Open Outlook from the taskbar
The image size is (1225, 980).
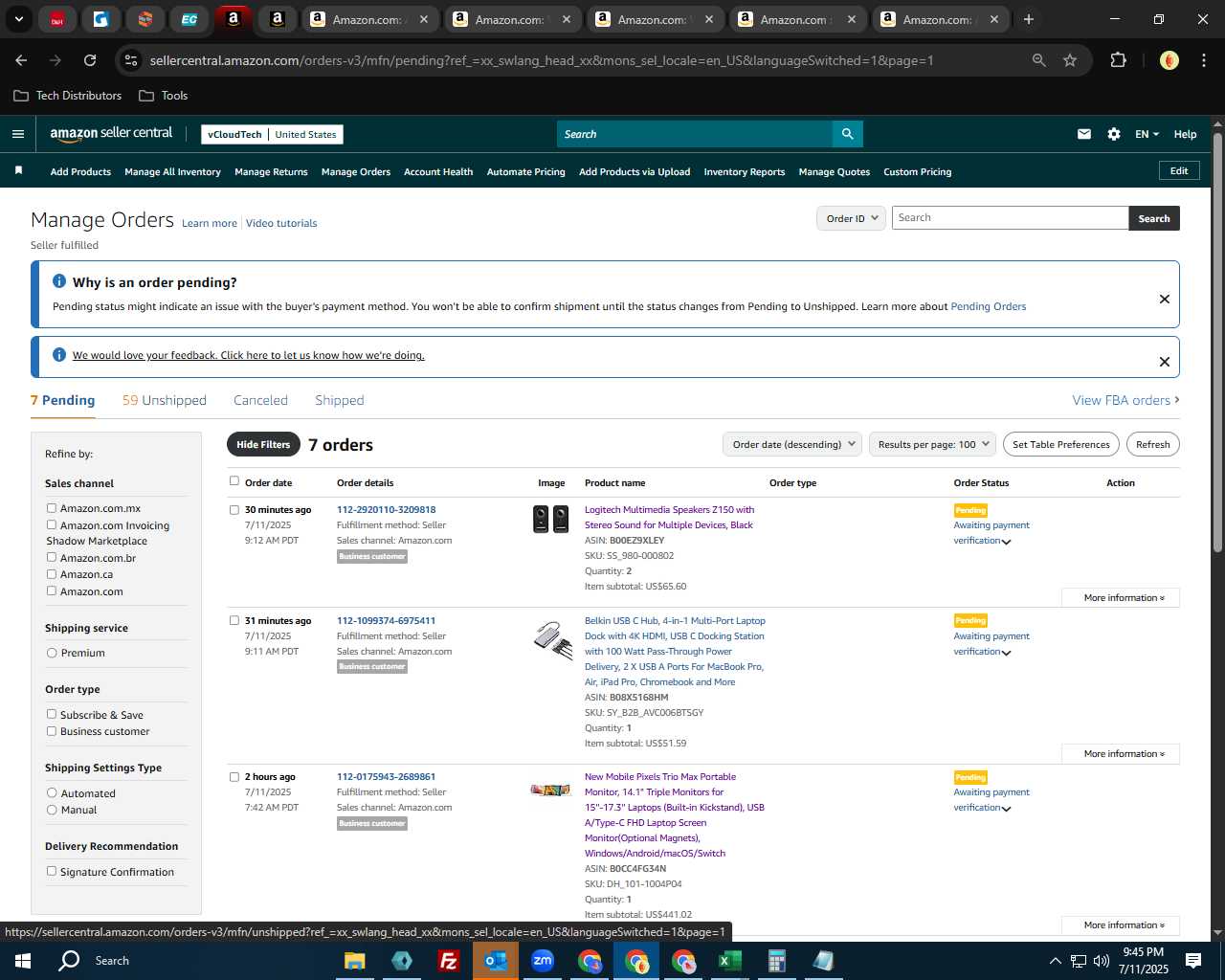point(496,961)
